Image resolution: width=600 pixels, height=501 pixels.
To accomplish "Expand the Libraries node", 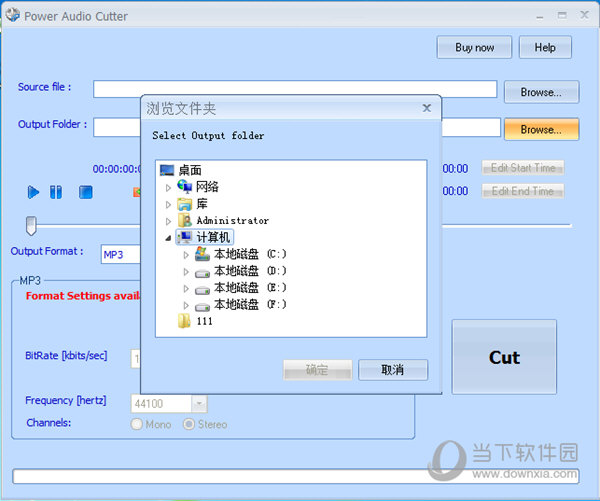I will pyautogui.click(x=168, y=204).
